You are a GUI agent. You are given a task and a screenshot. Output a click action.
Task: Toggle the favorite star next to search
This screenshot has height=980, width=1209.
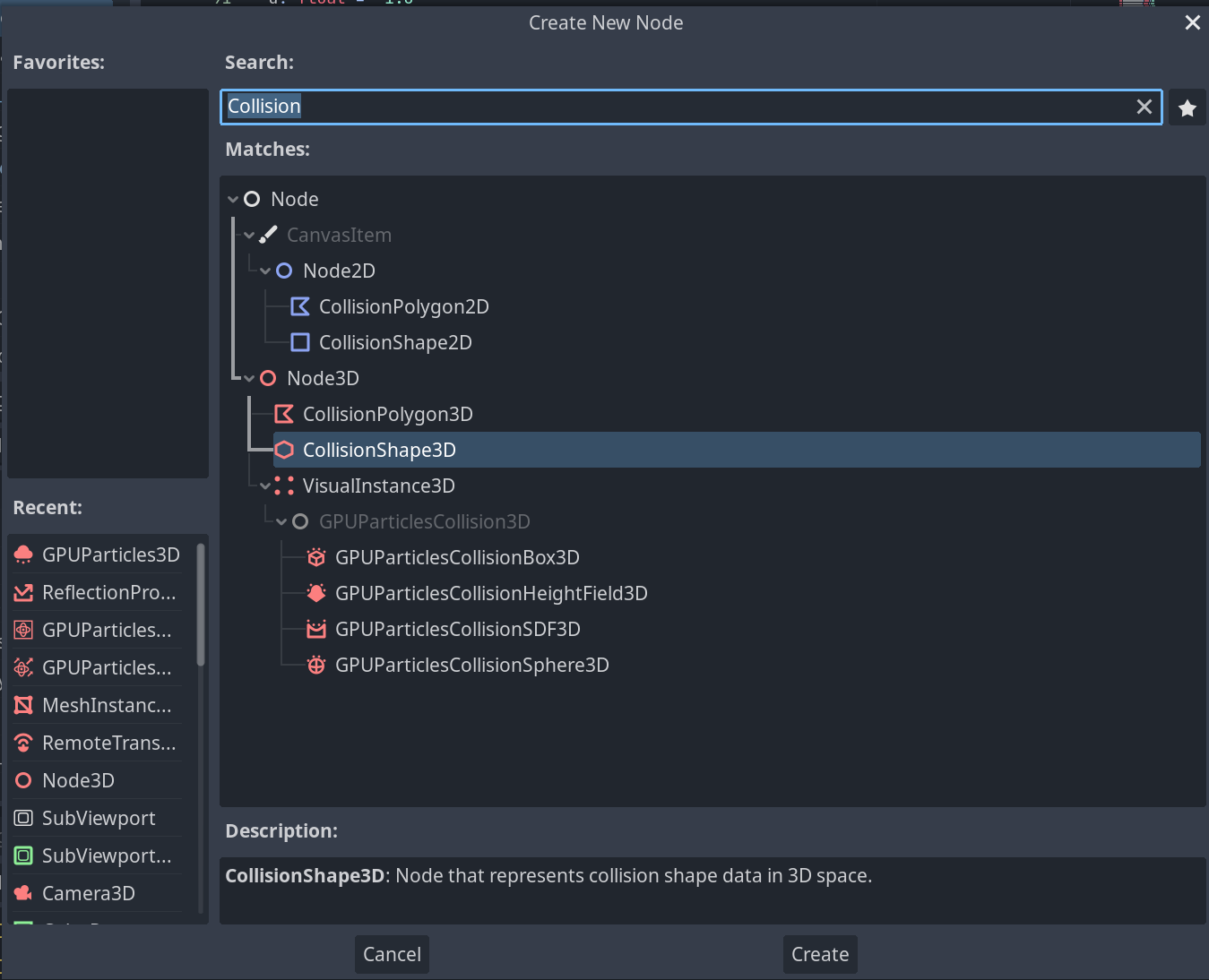coord(1187,107)
